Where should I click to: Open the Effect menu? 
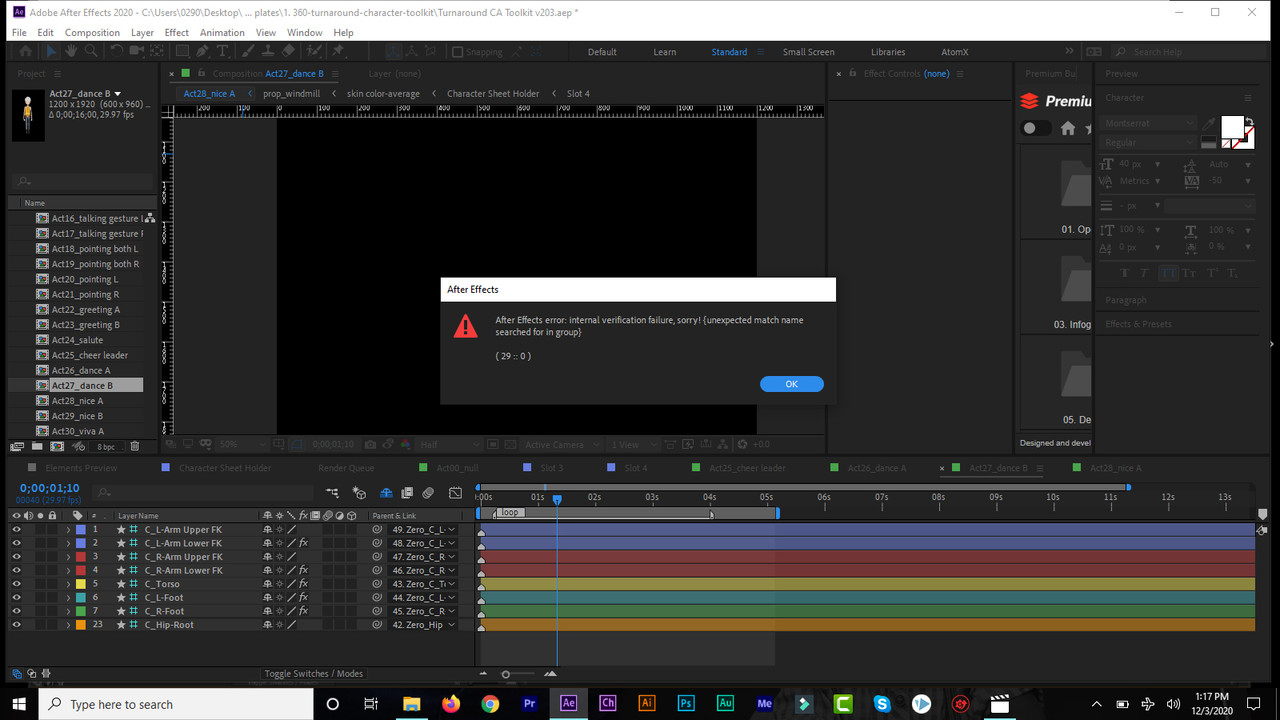(177, 32)
